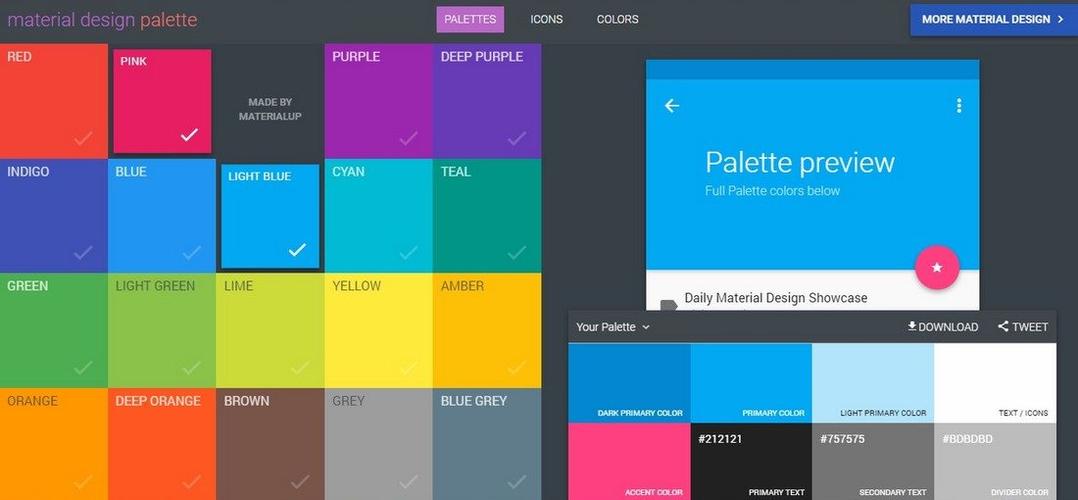The width and height of the screenshot is (1078, 500).
Task: Click the Primary Color swatch
Action: tap(751, 382)
